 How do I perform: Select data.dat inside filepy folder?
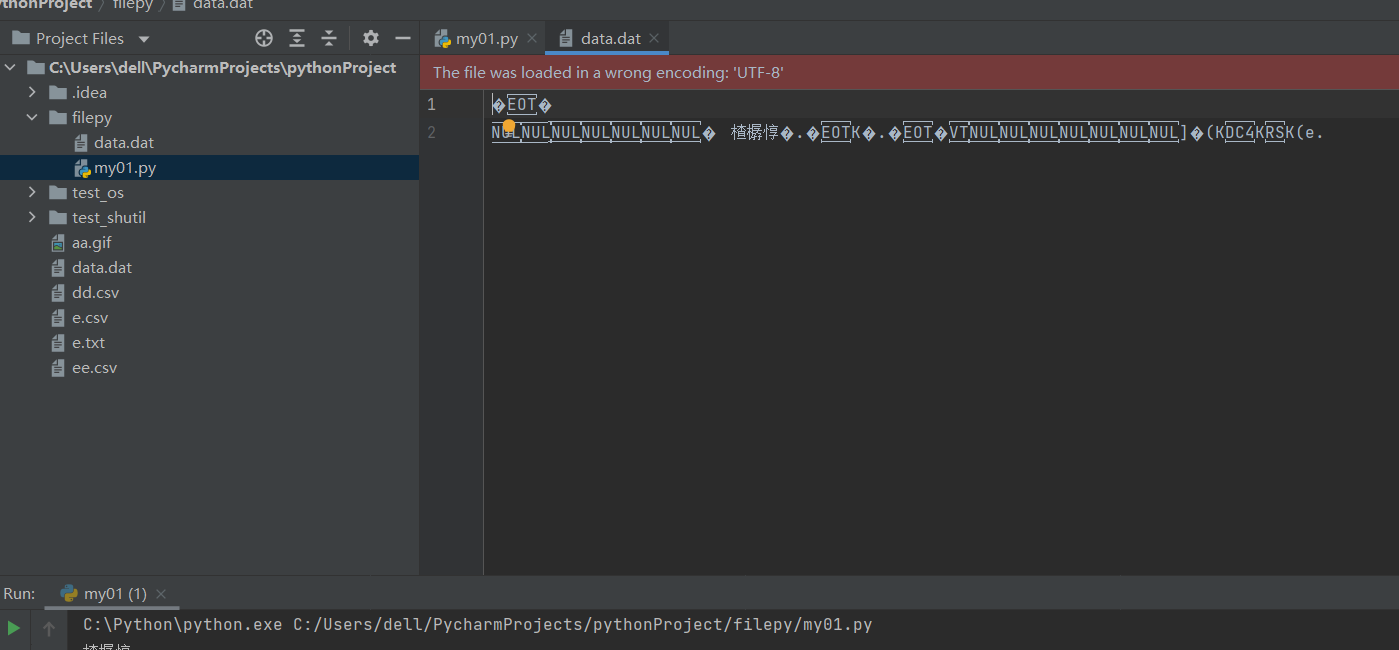(x=123, y=143)
